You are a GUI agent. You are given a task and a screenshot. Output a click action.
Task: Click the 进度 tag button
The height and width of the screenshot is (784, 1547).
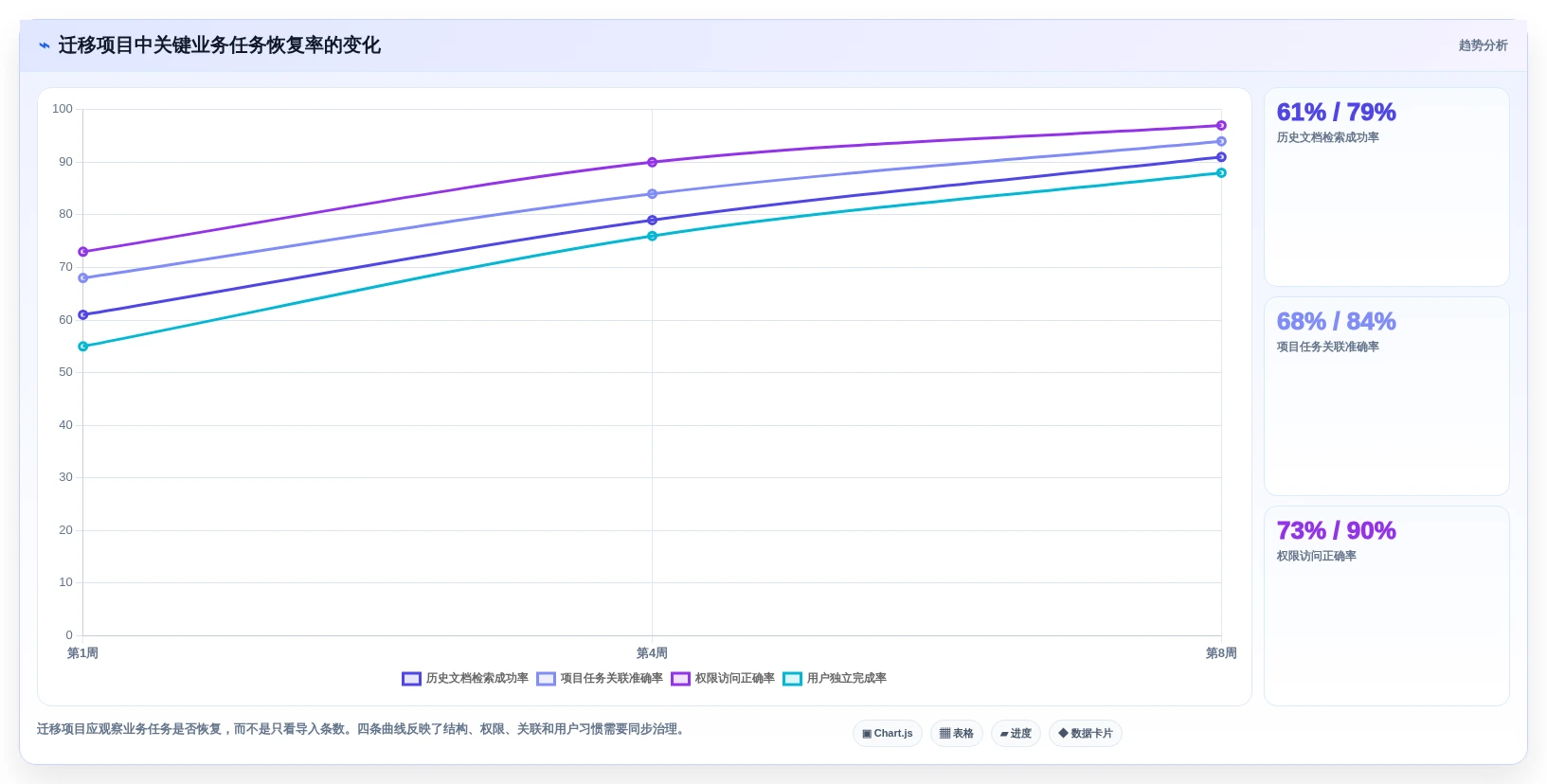coord(1016,734)
